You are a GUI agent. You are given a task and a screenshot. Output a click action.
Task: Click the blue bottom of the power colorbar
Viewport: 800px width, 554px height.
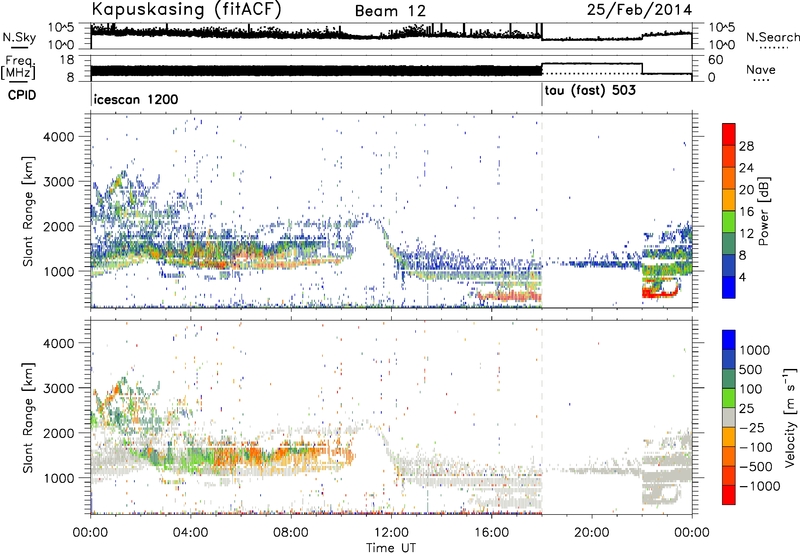pos(729,289)
